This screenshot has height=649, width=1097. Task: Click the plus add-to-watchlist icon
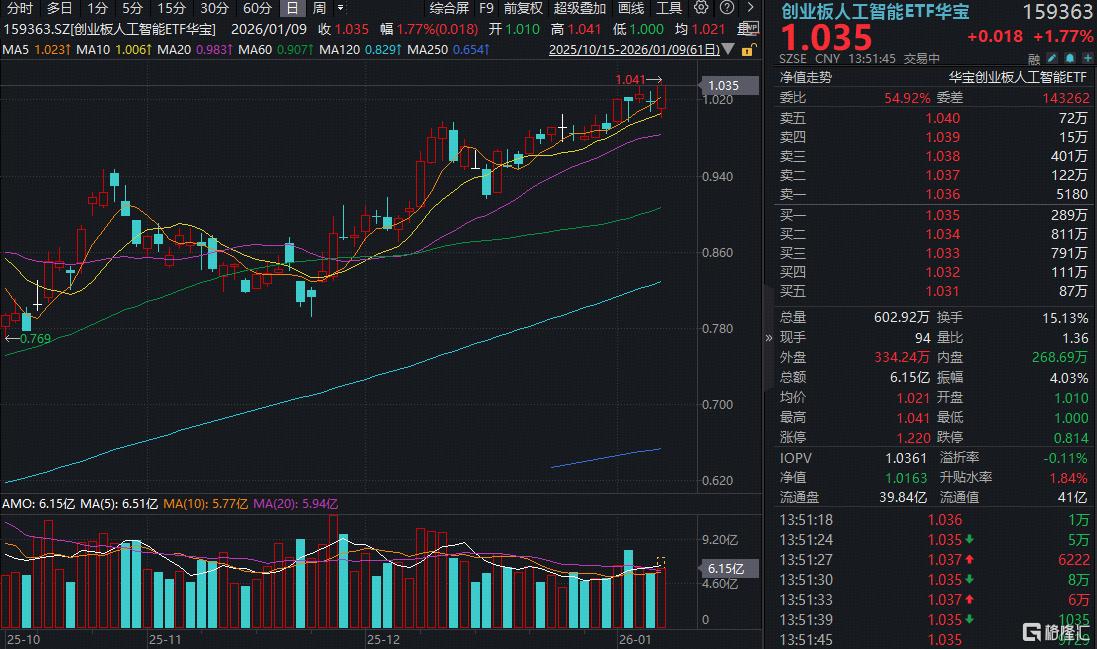pos(1087,58)
